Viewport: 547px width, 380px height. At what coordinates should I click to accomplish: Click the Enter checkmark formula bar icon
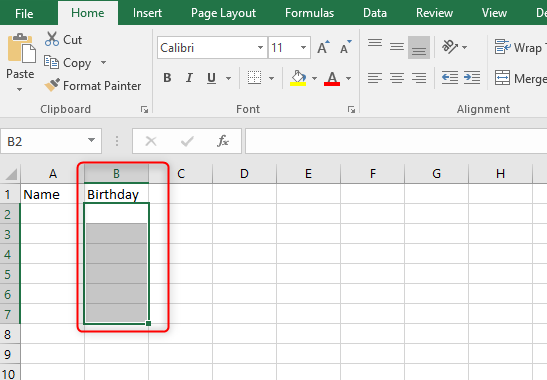(x=187, y=141)
